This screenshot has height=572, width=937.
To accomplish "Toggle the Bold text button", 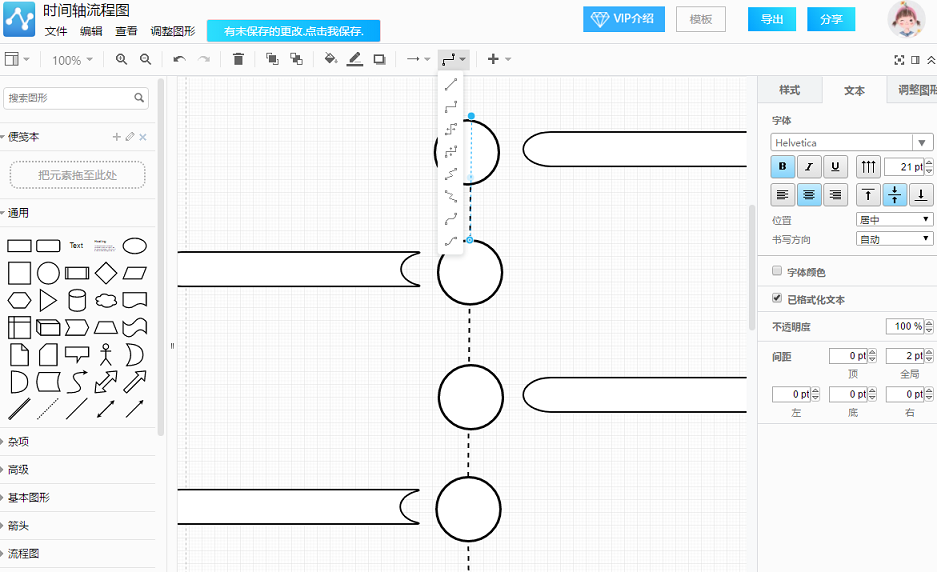I will point(782,167).
